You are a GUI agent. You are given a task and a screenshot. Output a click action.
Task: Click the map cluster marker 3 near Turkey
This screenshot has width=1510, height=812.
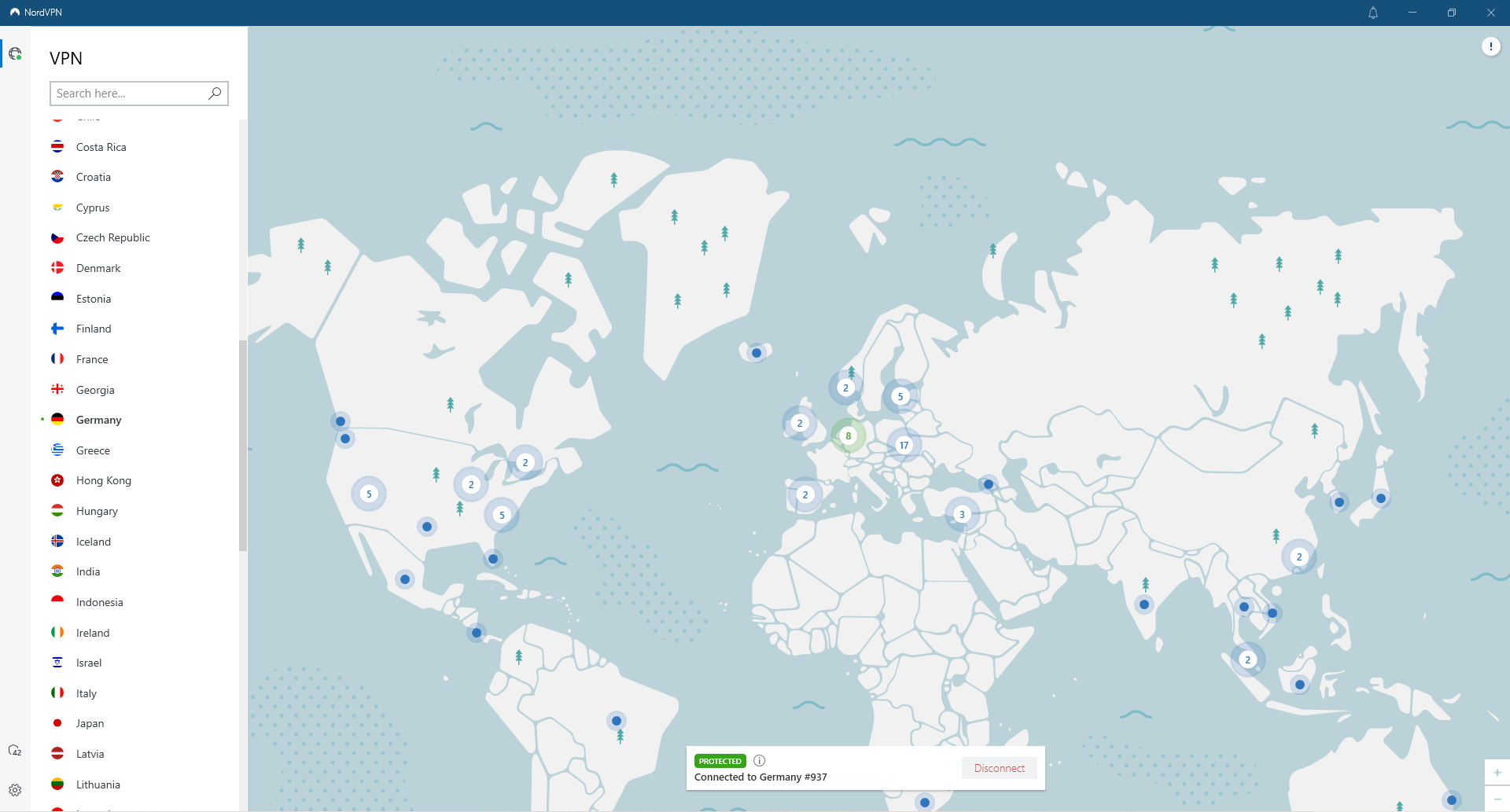[962, 514]
